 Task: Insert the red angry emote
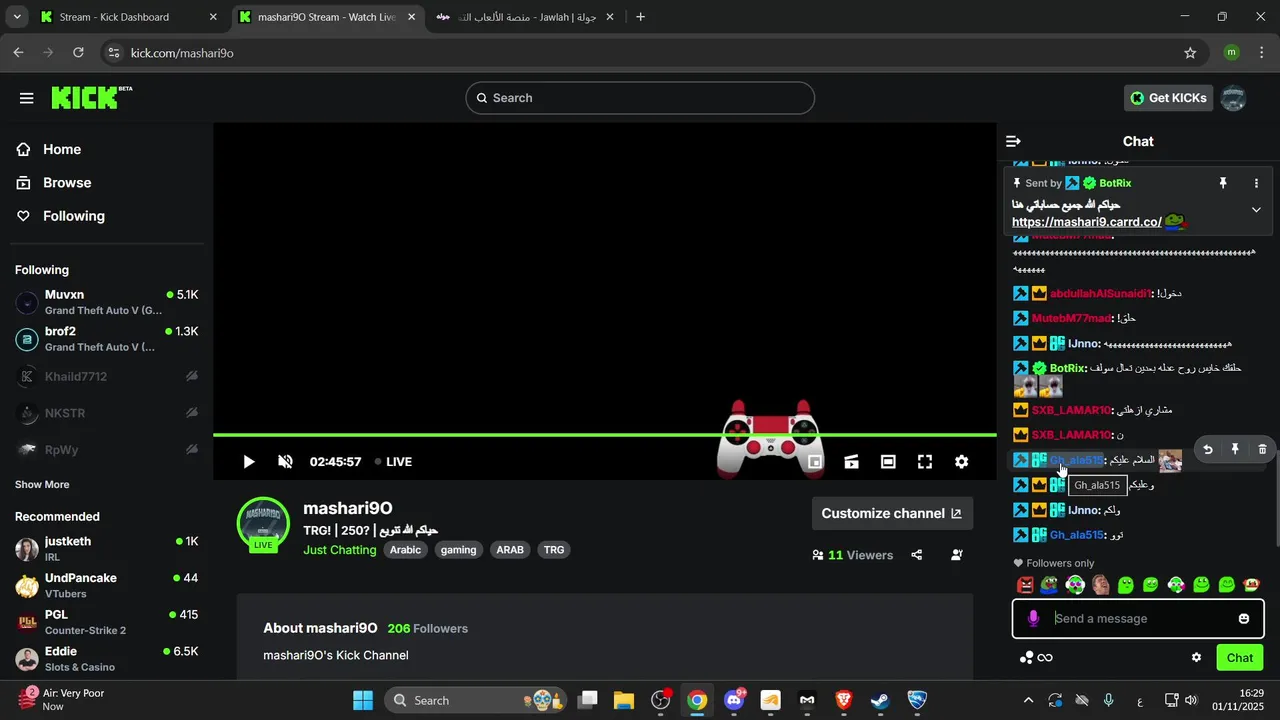pyautogui.click(x=1025, y=585)
